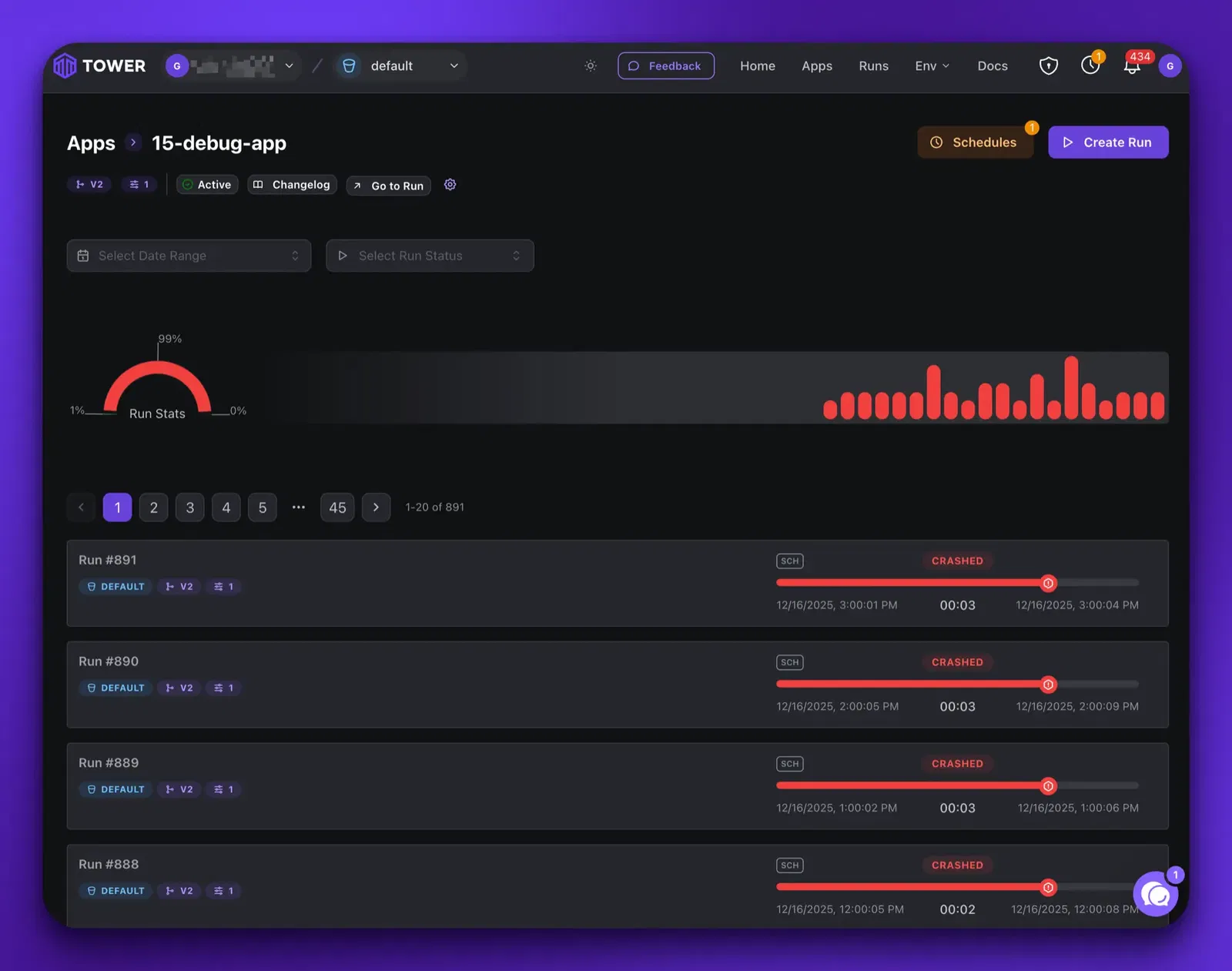Go to the Runs nav item
The width and height of the screenshot is (1232, 971).
coord(873,66)
